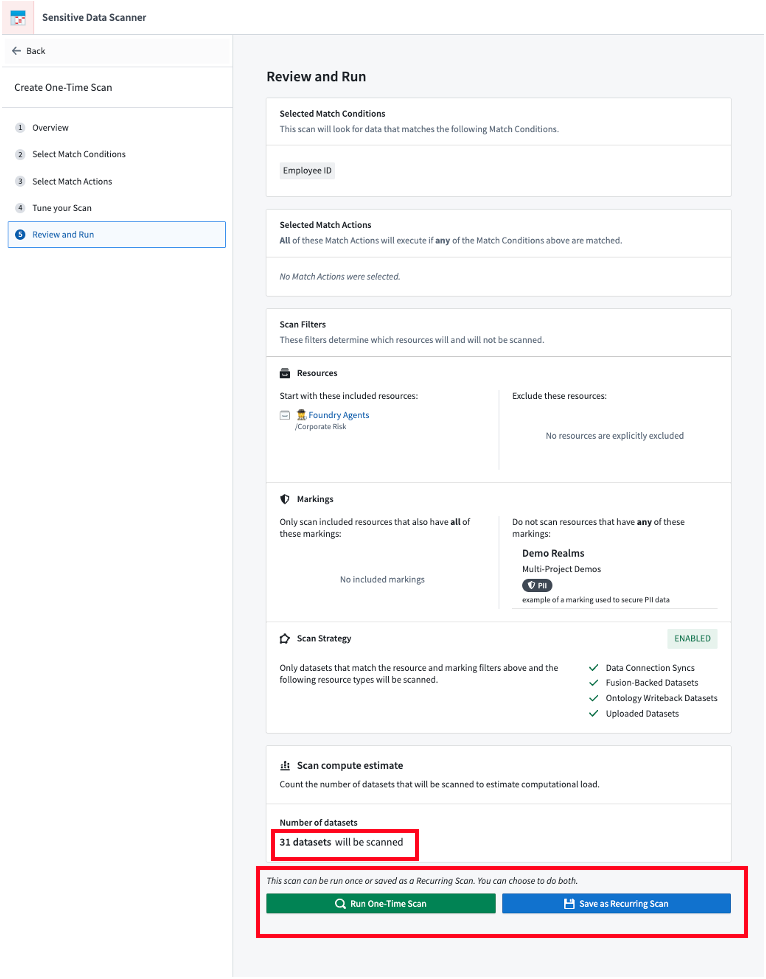Click the floppy disk save icon
766x979 pixels.
[x=569, y=903]
